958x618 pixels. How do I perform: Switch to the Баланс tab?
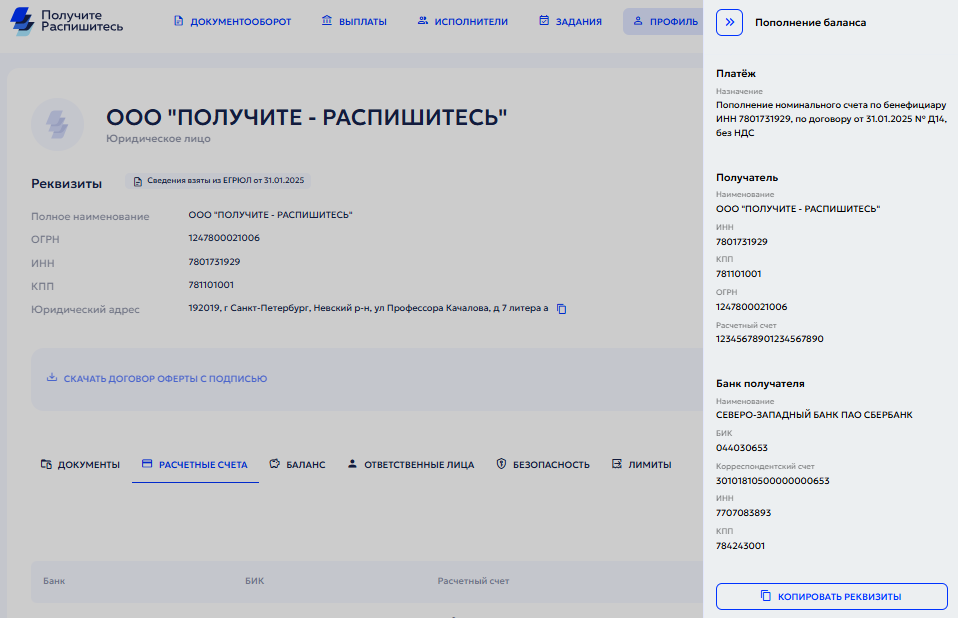(x=297, y=465)
